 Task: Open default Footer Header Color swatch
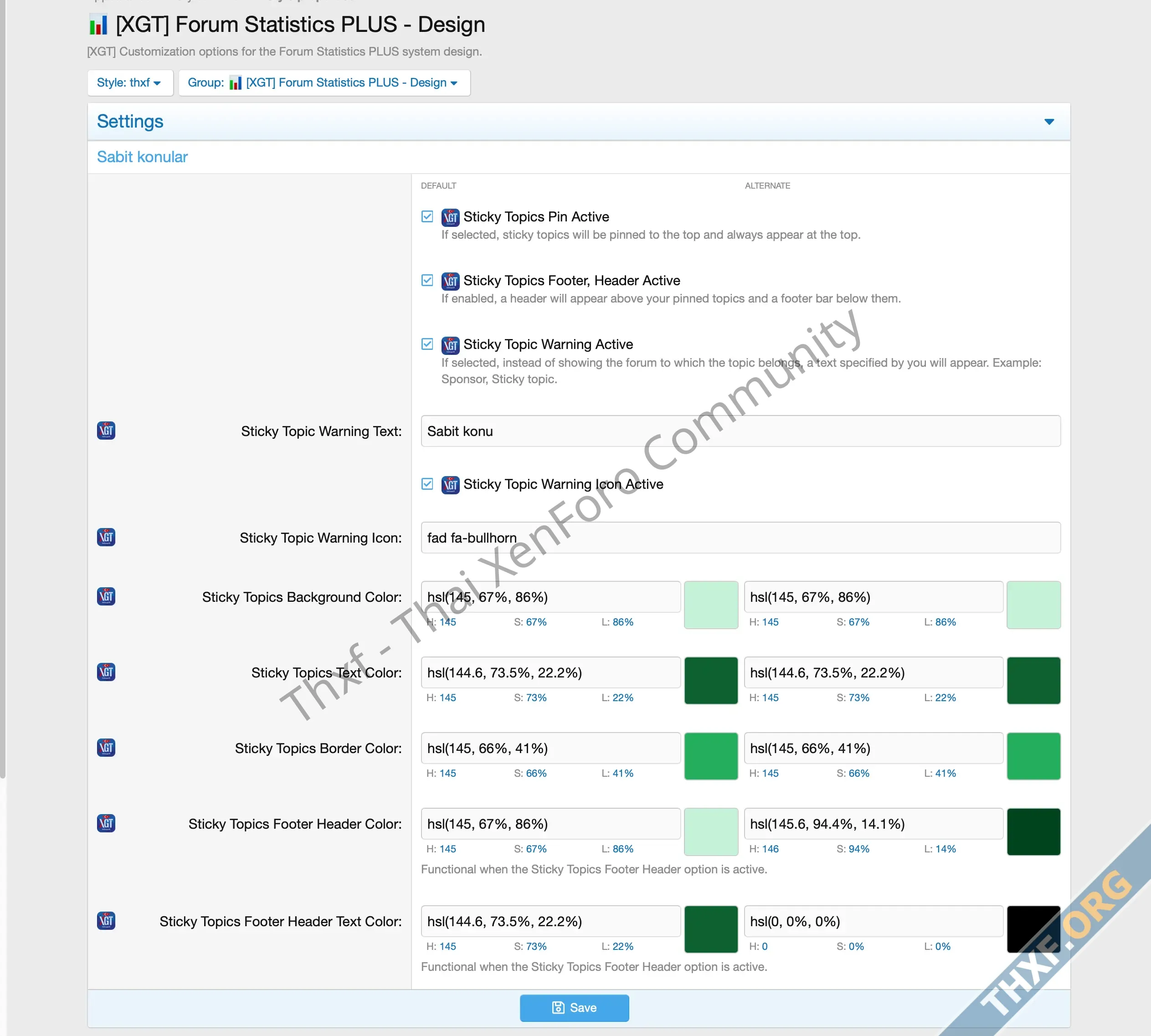[710, 831]
